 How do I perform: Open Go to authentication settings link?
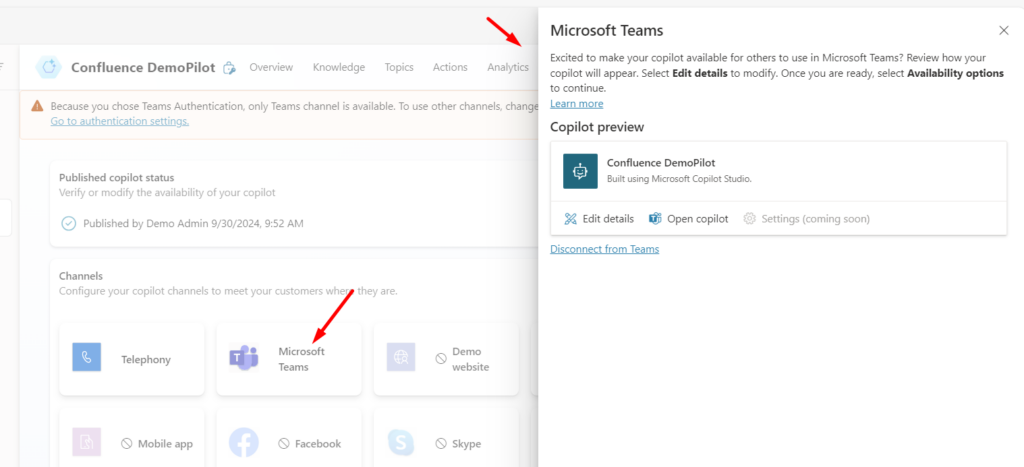[119, 121]
